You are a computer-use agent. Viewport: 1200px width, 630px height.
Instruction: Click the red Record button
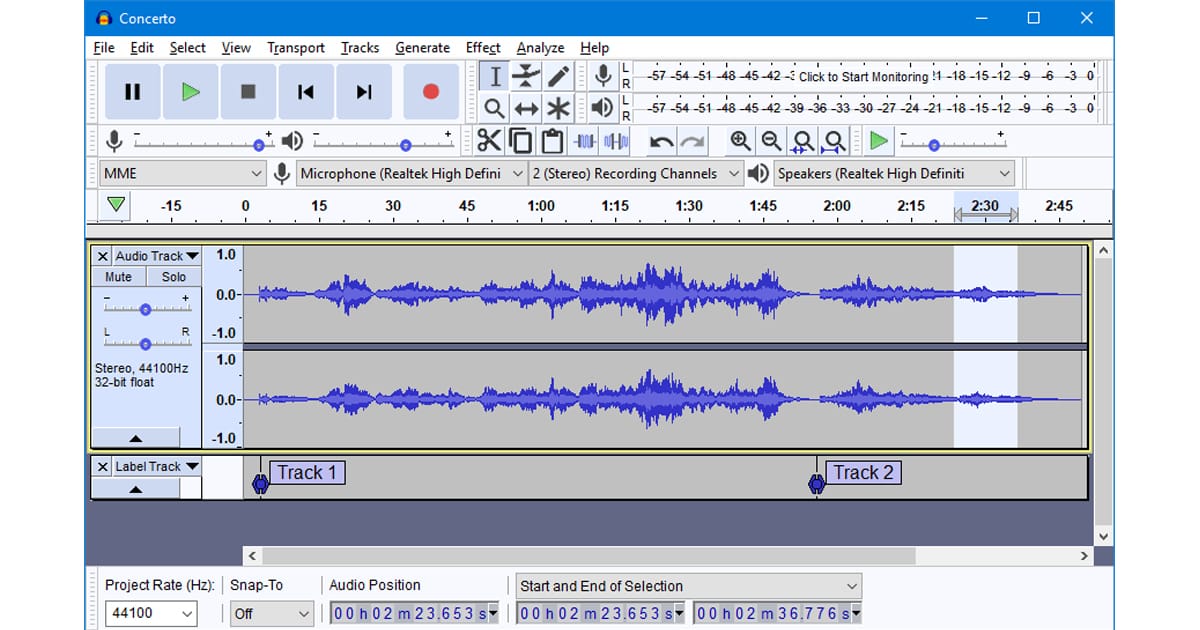pos(431,92)
